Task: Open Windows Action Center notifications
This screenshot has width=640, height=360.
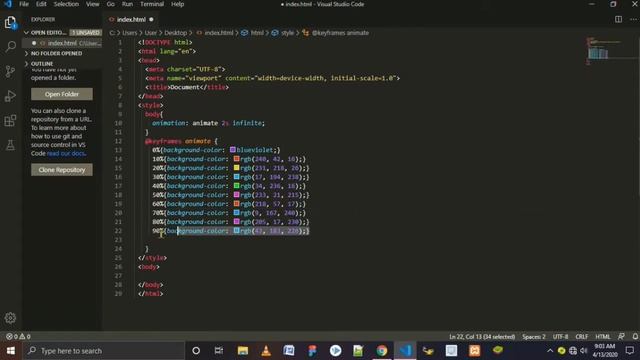Action: (x=630, y=351)
